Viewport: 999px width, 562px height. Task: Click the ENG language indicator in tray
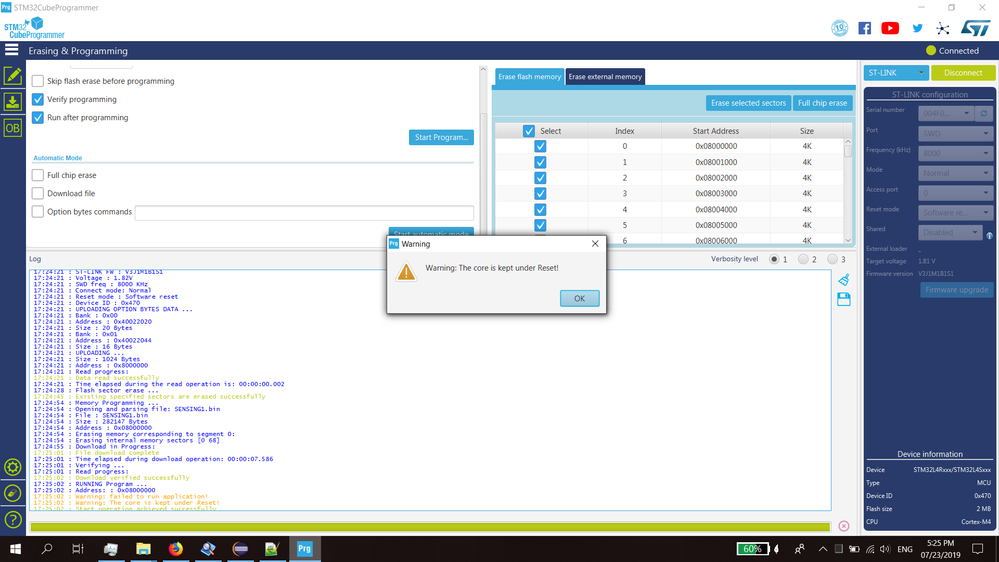pyautogui.click(x=905, y=549)
